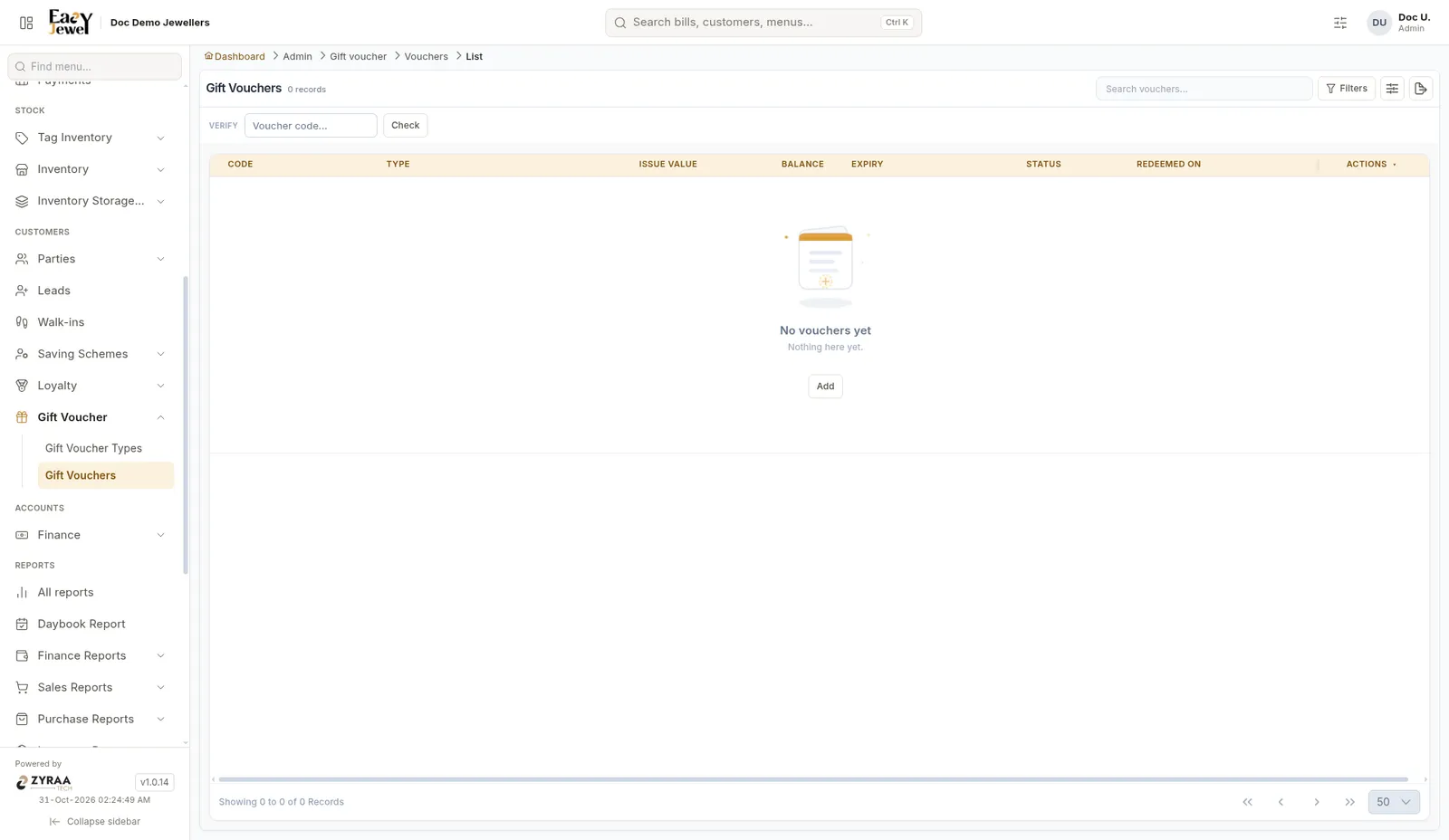Click the Check voucher button
1449x840 pixels.
(x=405, y=126)
